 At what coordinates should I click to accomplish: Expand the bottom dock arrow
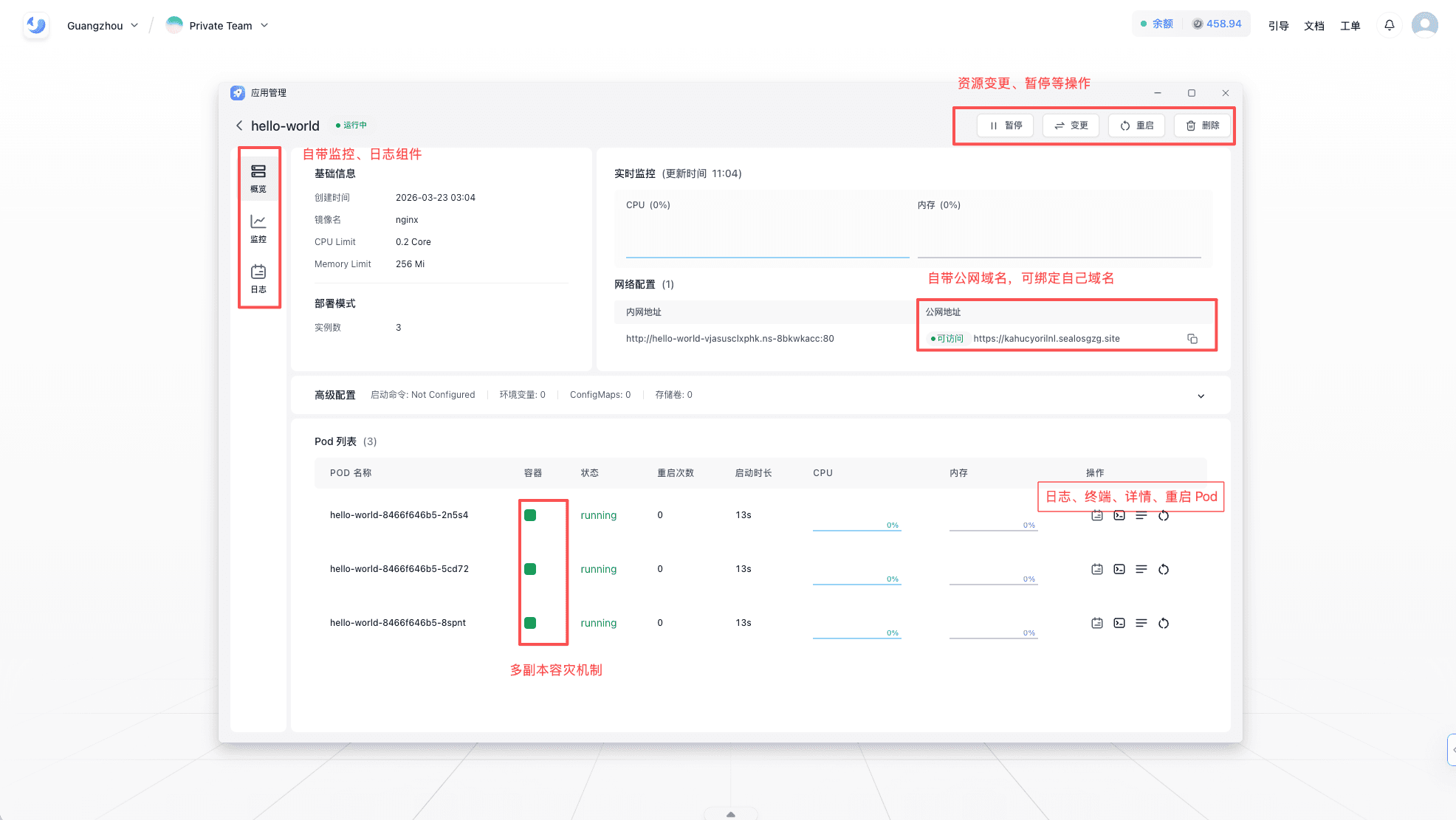tap(730, 814)
